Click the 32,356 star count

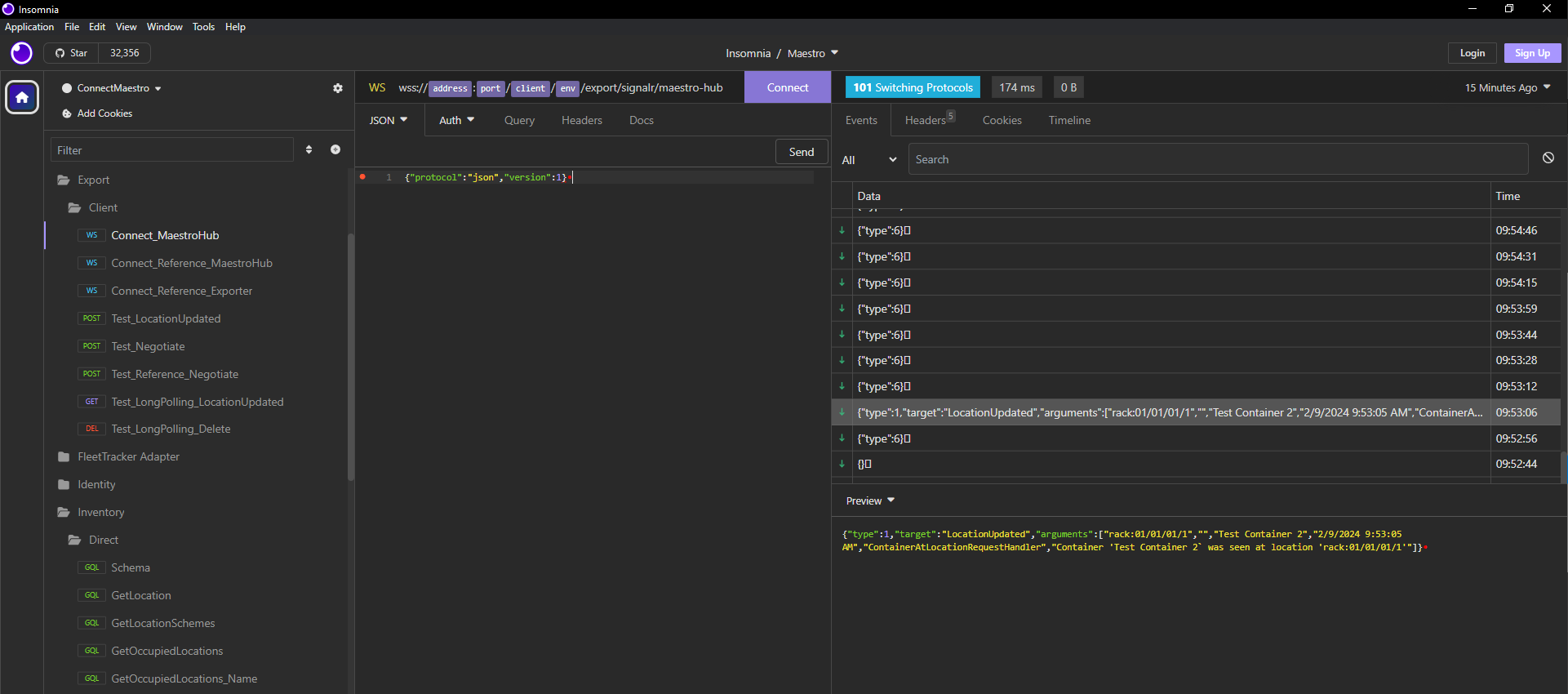(125, 53)
